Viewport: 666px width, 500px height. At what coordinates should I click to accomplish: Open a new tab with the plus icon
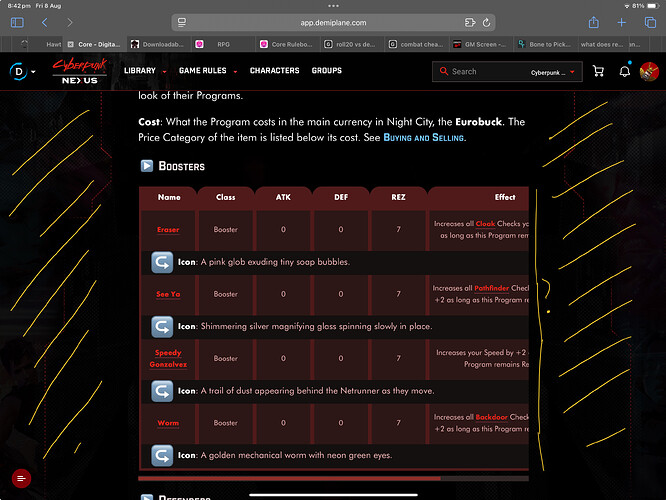tap(621, 23)
